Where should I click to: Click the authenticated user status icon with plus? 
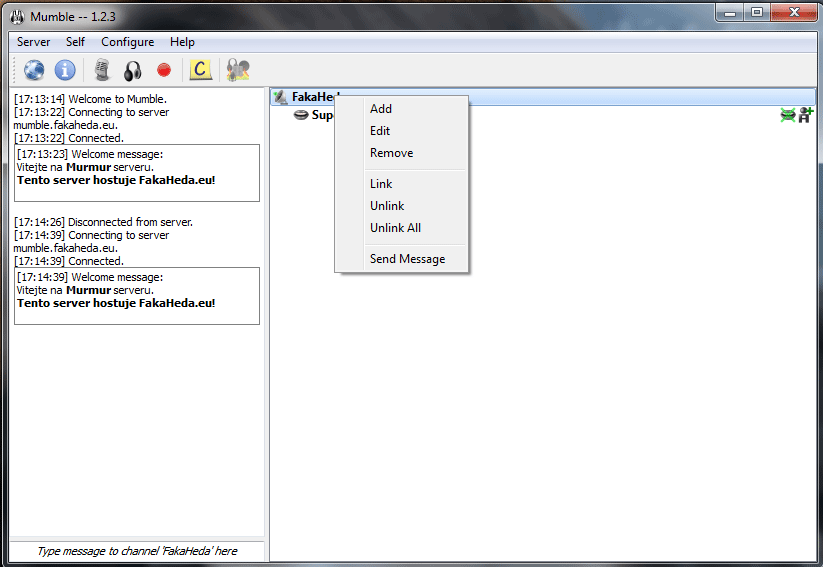(x=806, y=115)
